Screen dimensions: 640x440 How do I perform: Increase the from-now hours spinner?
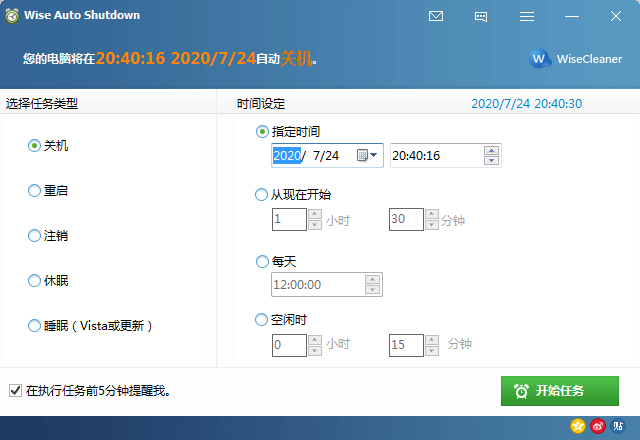coord(315,214)
